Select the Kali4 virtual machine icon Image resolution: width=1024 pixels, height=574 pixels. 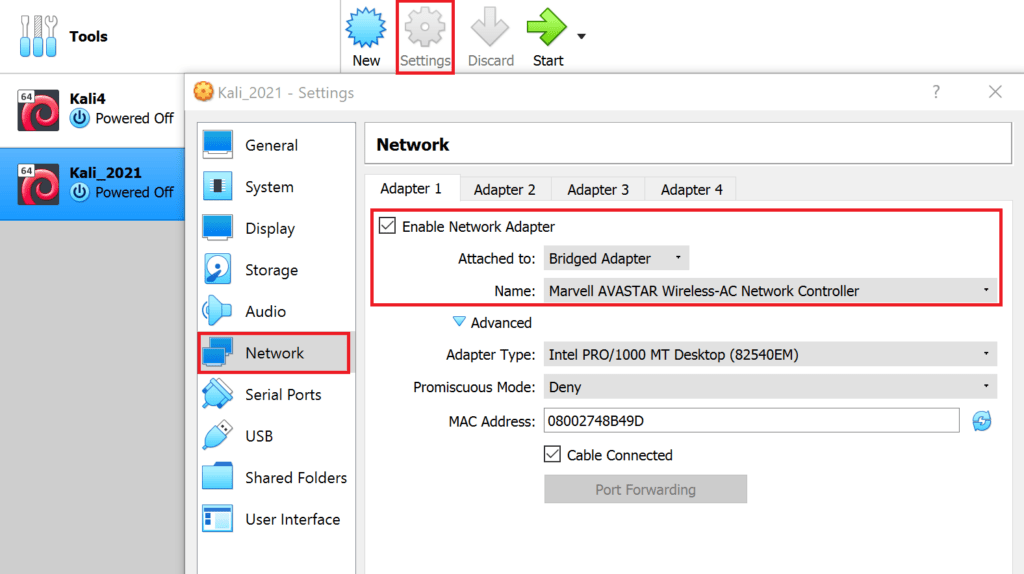pos(38,110)
